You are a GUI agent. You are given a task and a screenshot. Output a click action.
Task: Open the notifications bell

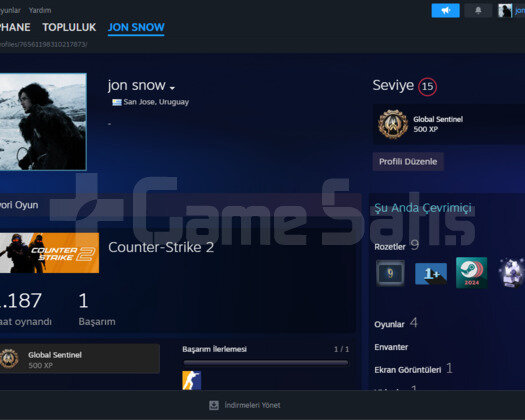pos(478,10)
